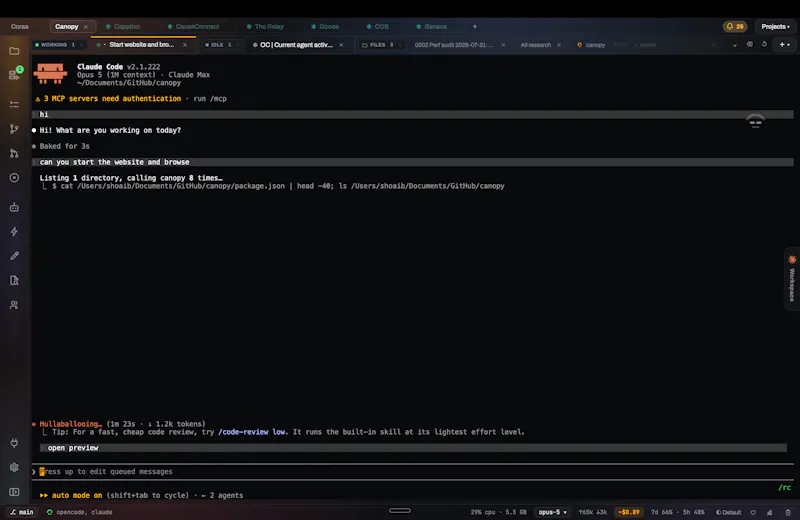Close the Canopy project tab
800x520 pixels.
click(86, 27)
